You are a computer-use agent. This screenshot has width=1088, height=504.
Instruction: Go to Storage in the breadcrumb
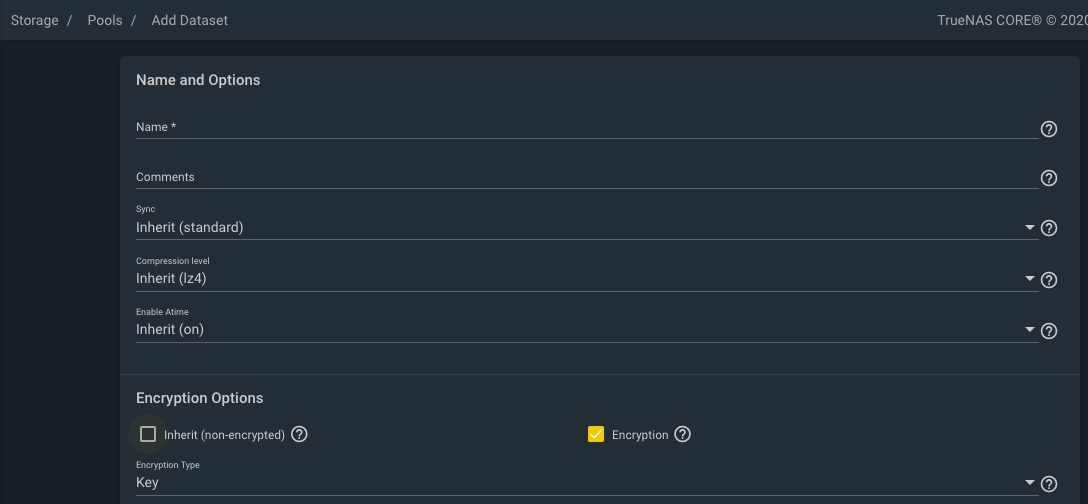(x=35, y=20)
